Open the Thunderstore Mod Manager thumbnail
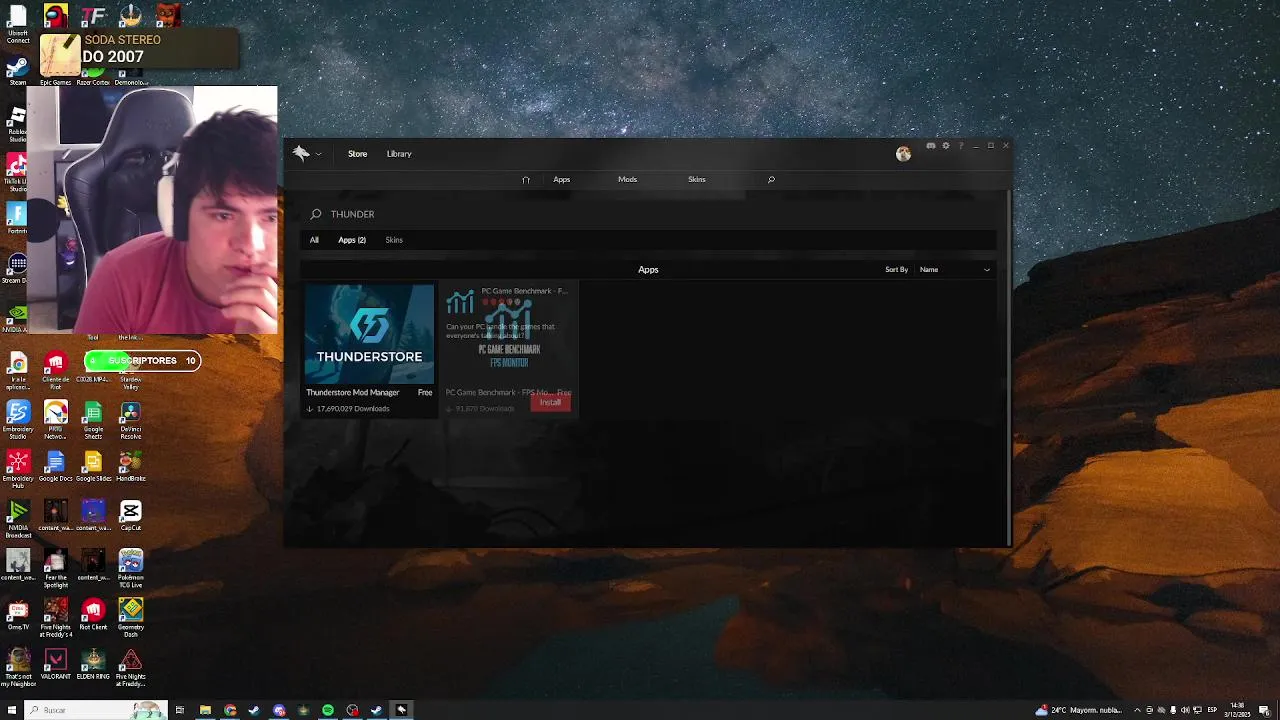Screen dimensions: 1280x720 click(x=369, y=334)
